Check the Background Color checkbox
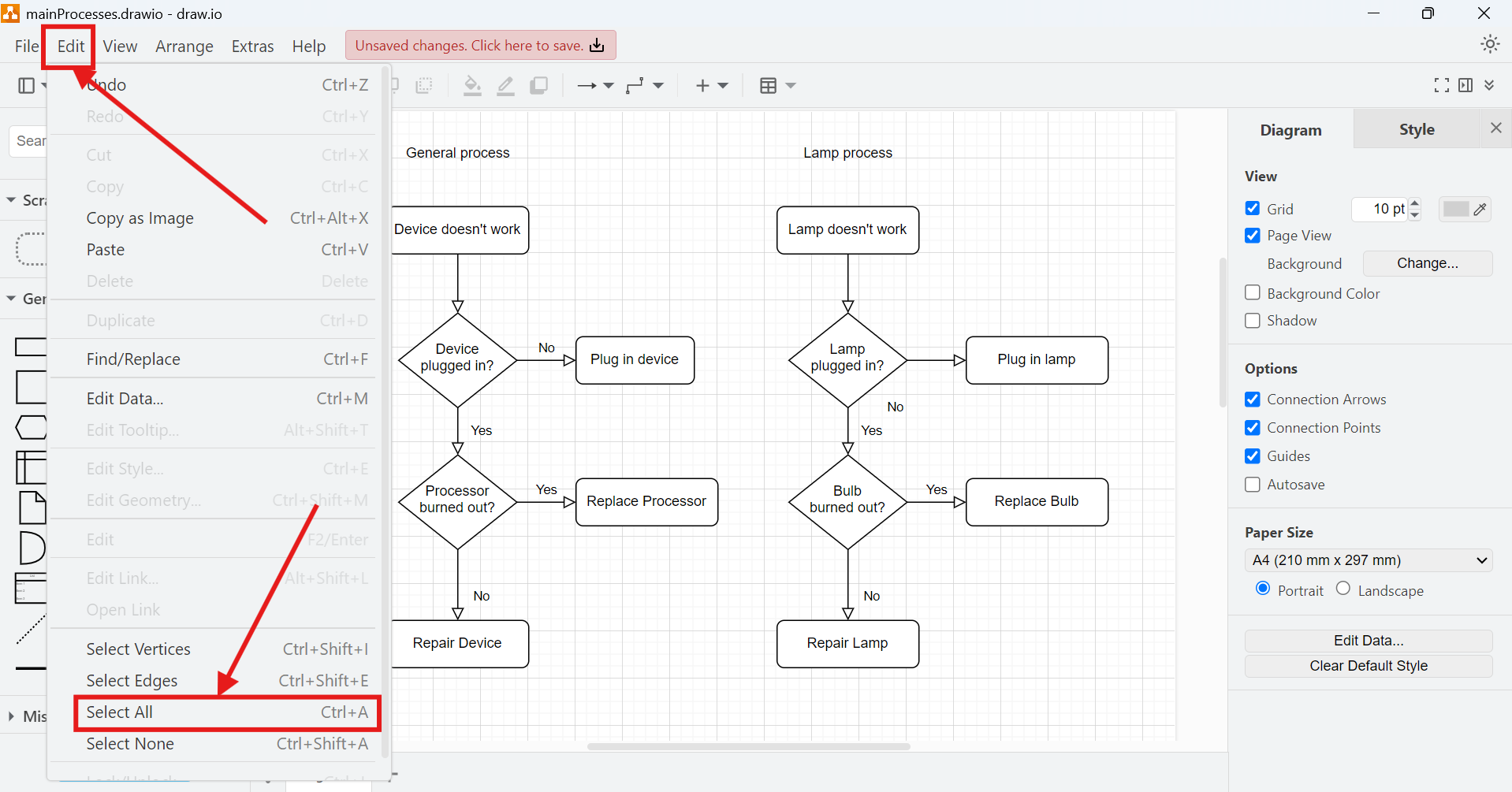The height and width of the screenshot is (792, 1512). [x=1253, y=292]
